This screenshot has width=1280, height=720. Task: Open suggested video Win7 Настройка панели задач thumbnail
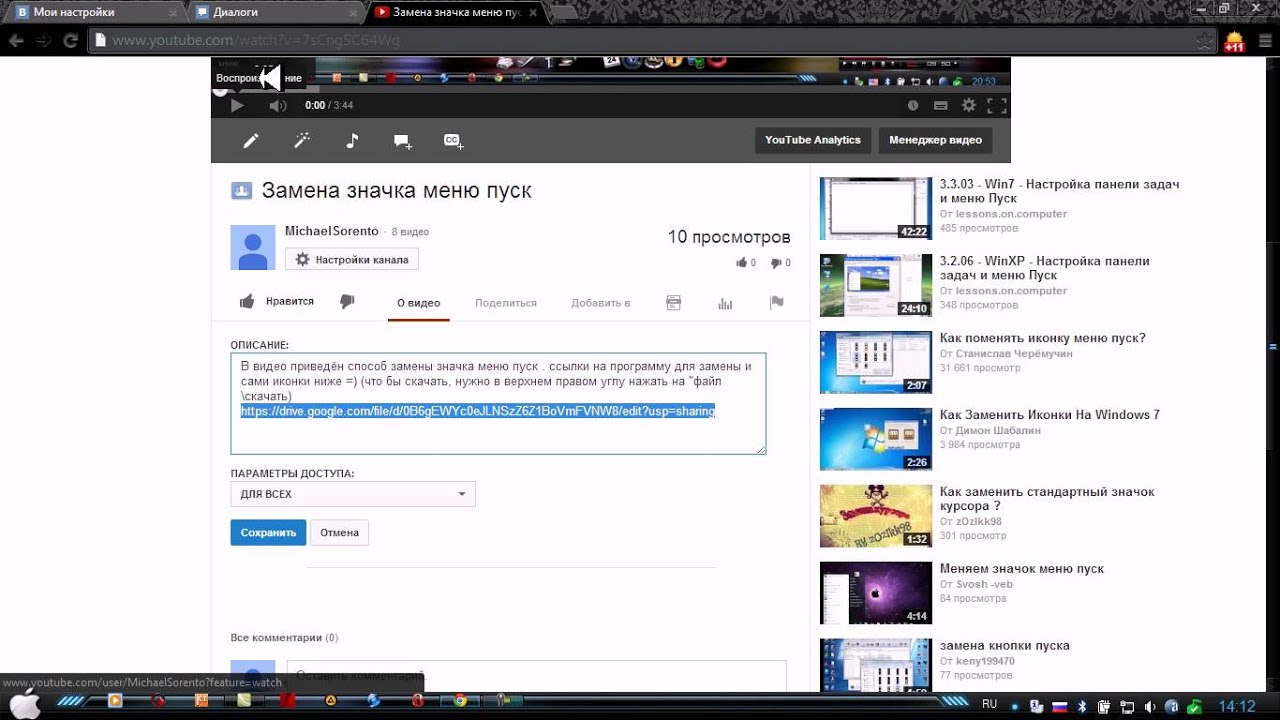[x=876, y=209]
